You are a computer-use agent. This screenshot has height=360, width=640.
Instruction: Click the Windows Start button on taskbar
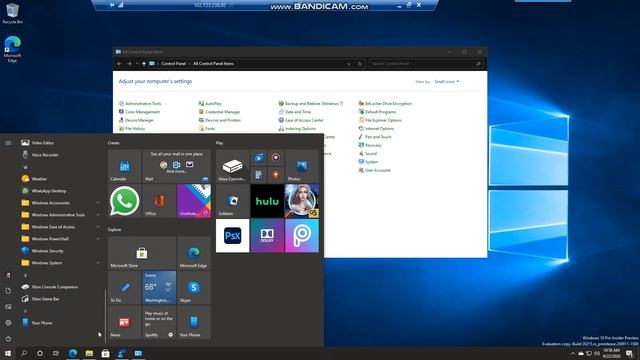[8, 353]
